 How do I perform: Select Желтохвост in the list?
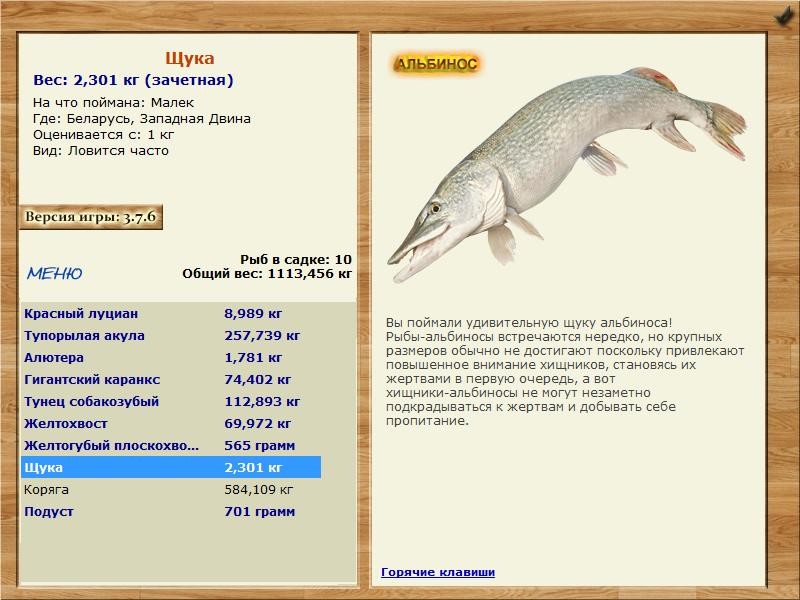point(171,423)
